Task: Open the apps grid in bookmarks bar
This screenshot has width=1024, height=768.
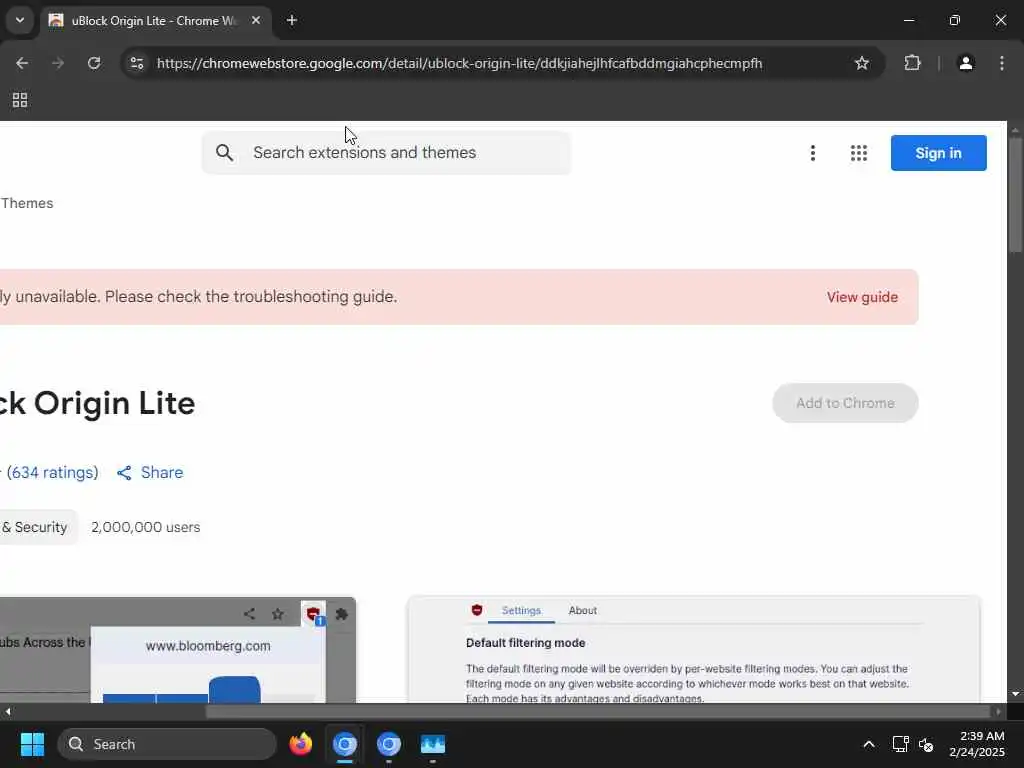Action: click(x=20, y=100)
